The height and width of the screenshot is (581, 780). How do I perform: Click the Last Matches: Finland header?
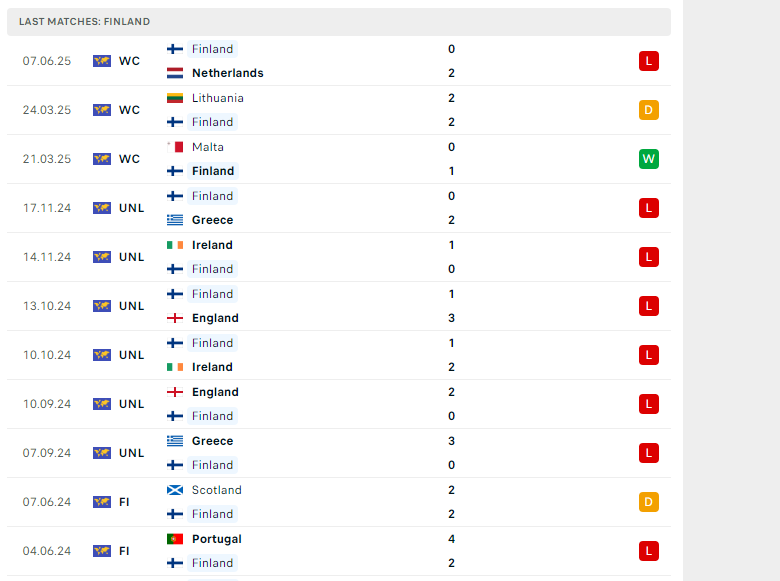point(85,21)
